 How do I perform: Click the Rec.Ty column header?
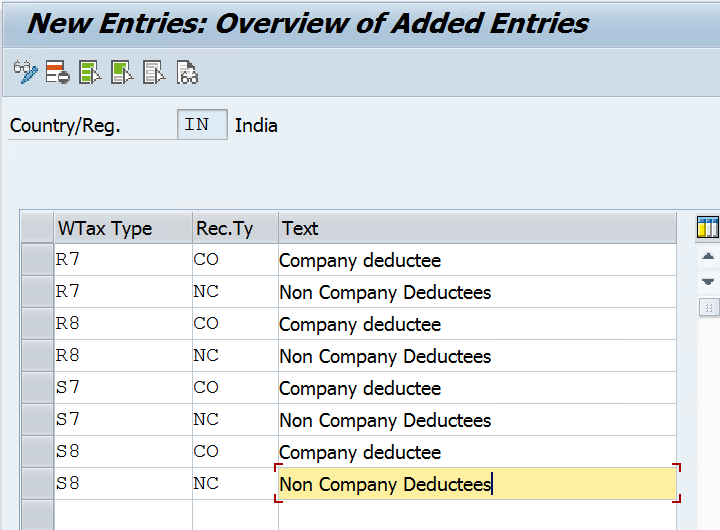point(235,228)
